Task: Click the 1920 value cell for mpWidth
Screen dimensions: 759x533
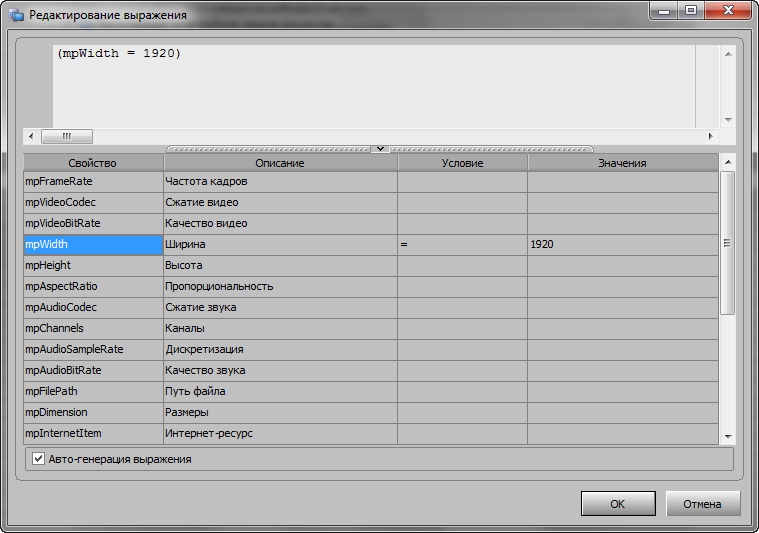Action: pos(622,245)
